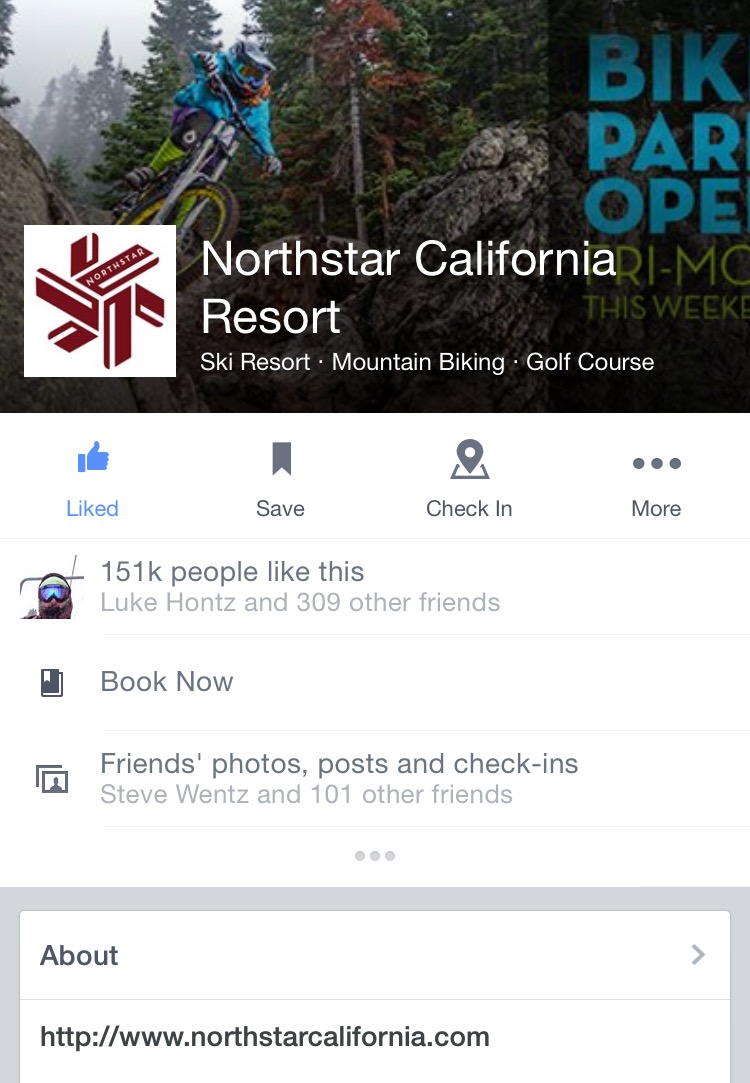The image size is (750, 1083).
Task: Tap the Save bookmark icon
Action: (281, 459)
